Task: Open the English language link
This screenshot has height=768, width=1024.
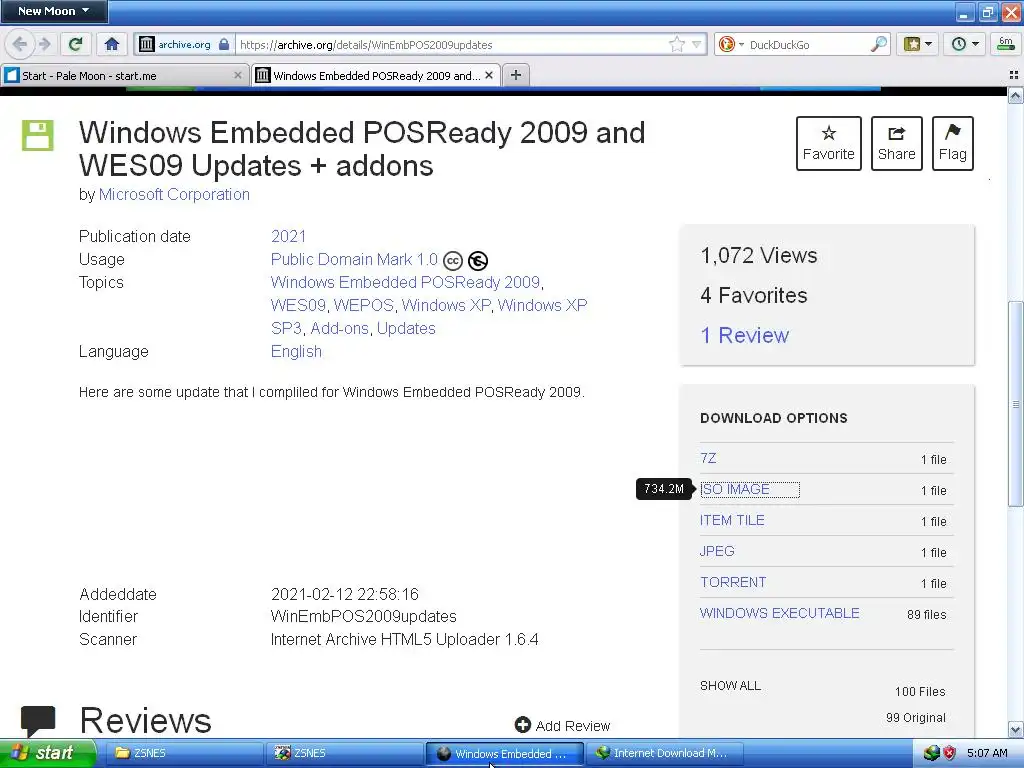Action: 296,351
